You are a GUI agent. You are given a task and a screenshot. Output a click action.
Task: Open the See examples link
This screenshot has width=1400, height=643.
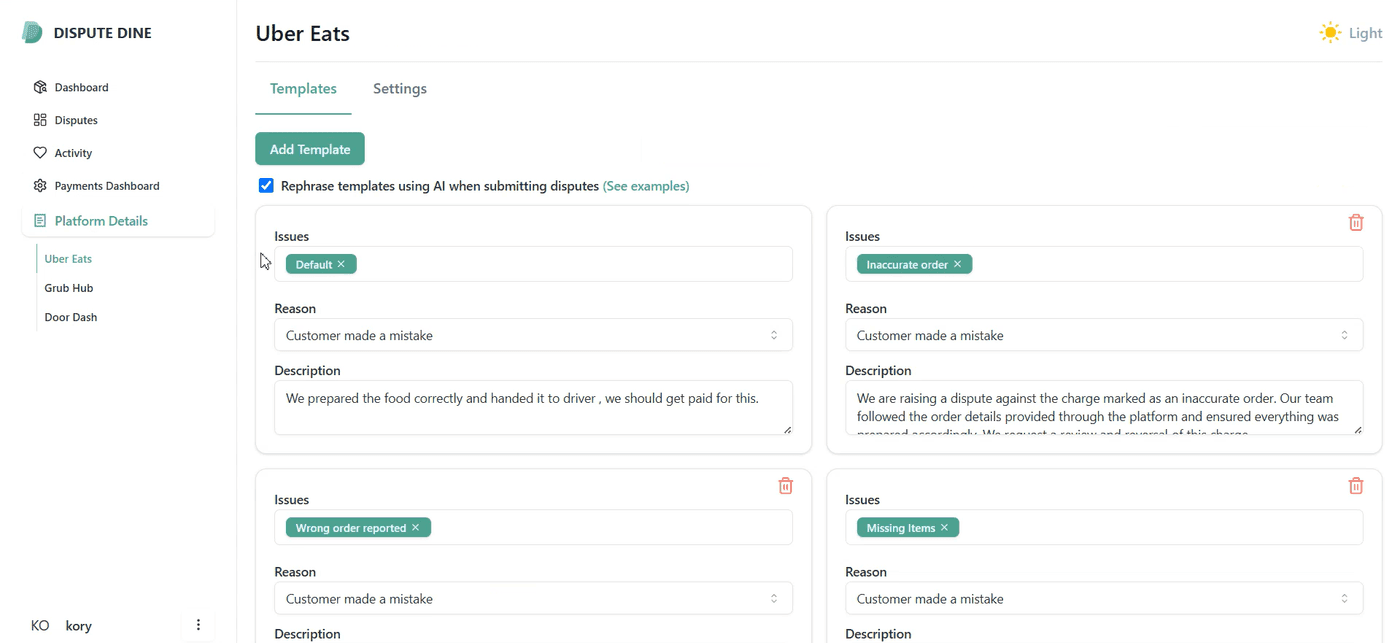click(646, 186)
